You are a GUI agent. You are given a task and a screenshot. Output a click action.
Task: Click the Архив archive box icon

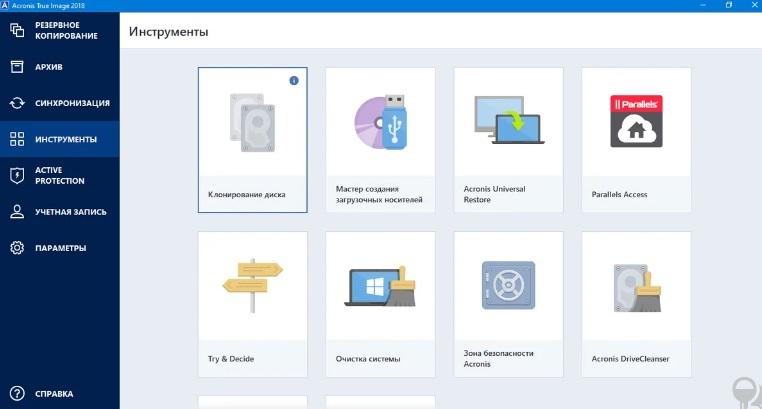point(17,67)
